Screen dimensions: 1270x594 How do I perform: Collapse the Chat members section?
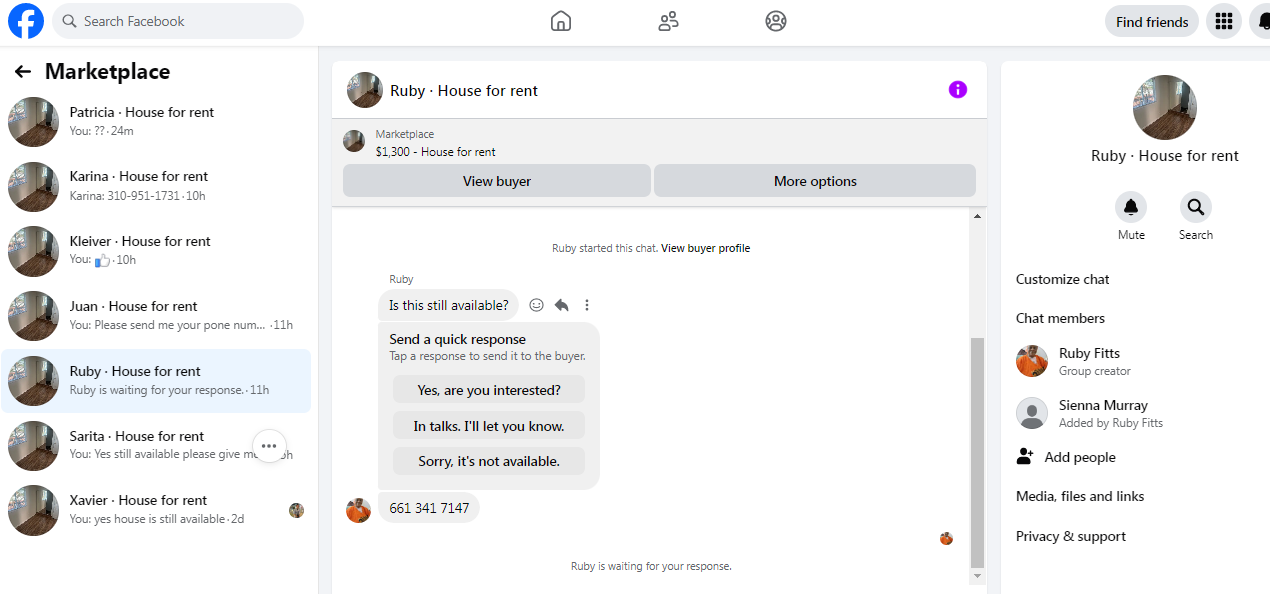(x=1135, y=318)
